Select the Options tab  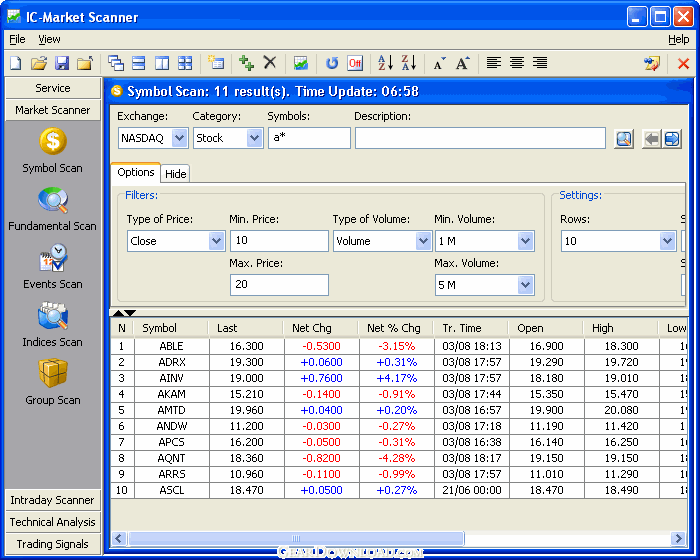[x=136, y=172]
